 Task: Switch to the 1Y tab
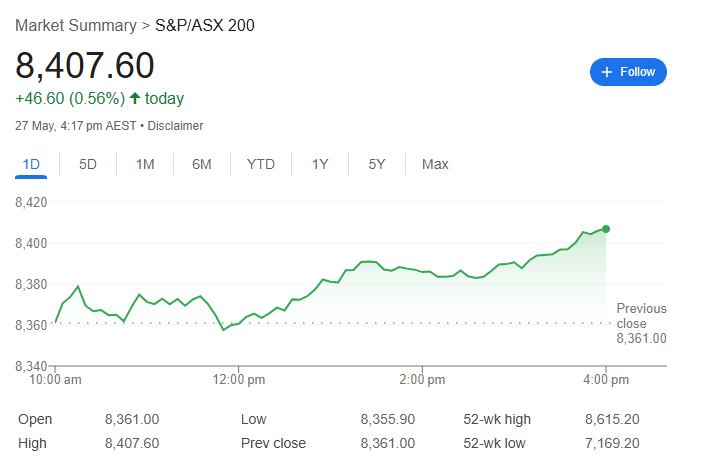pyautogui.click(x=320, y=164)
